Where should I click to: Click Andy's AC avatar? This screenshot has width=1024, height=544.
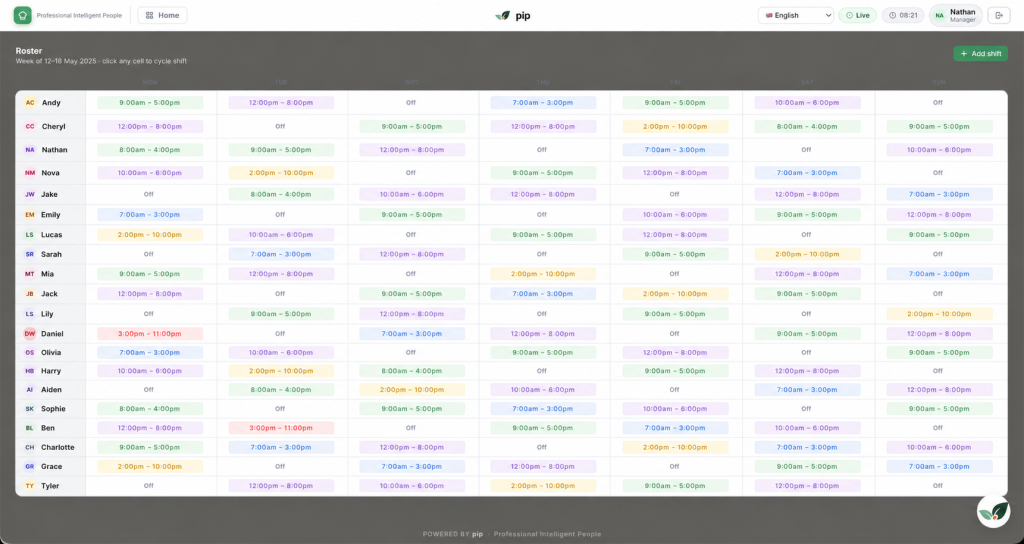click(x=30, y=103)
